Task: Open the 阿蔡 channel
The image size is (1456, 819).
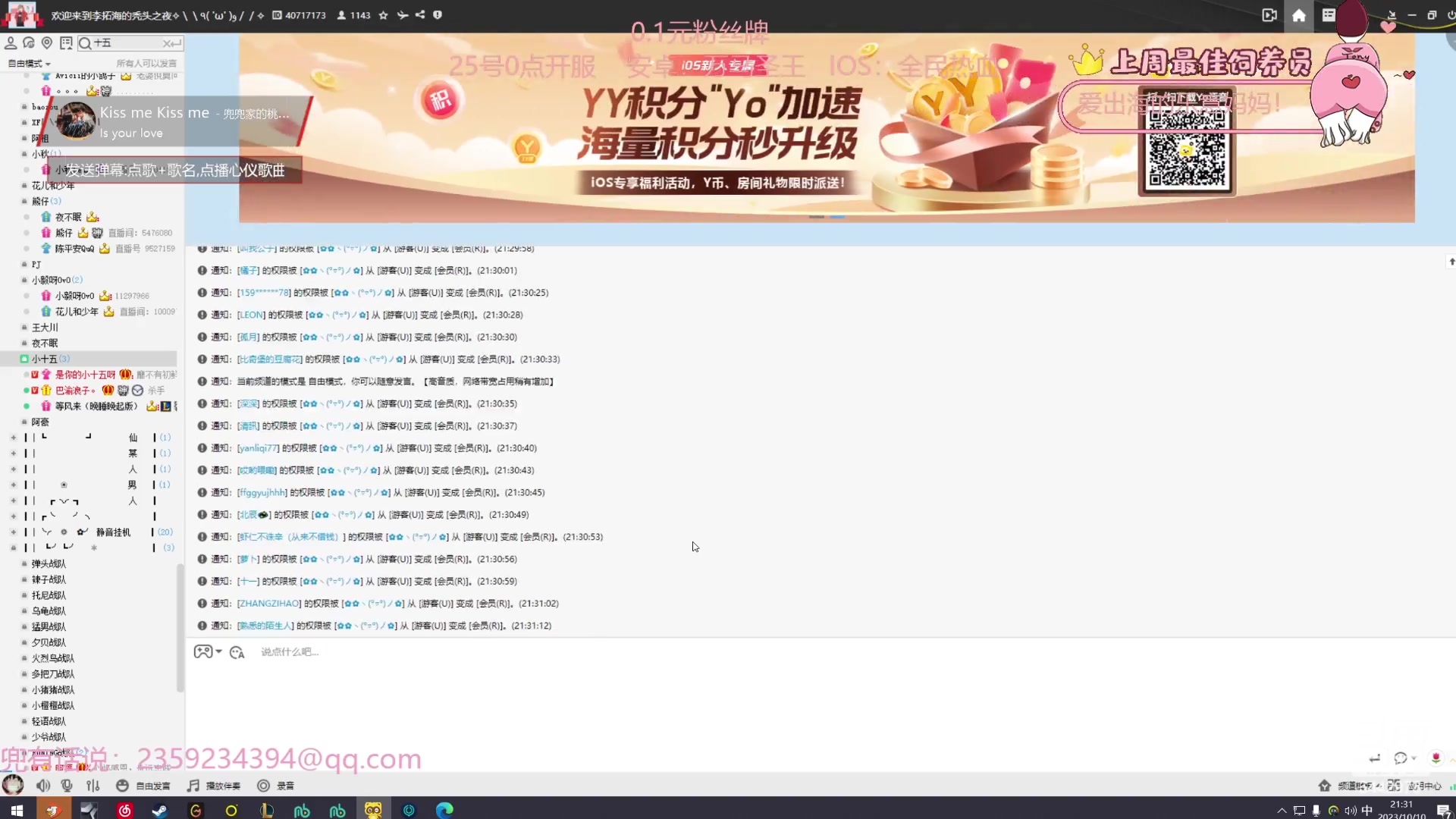Action: point(40,422)
